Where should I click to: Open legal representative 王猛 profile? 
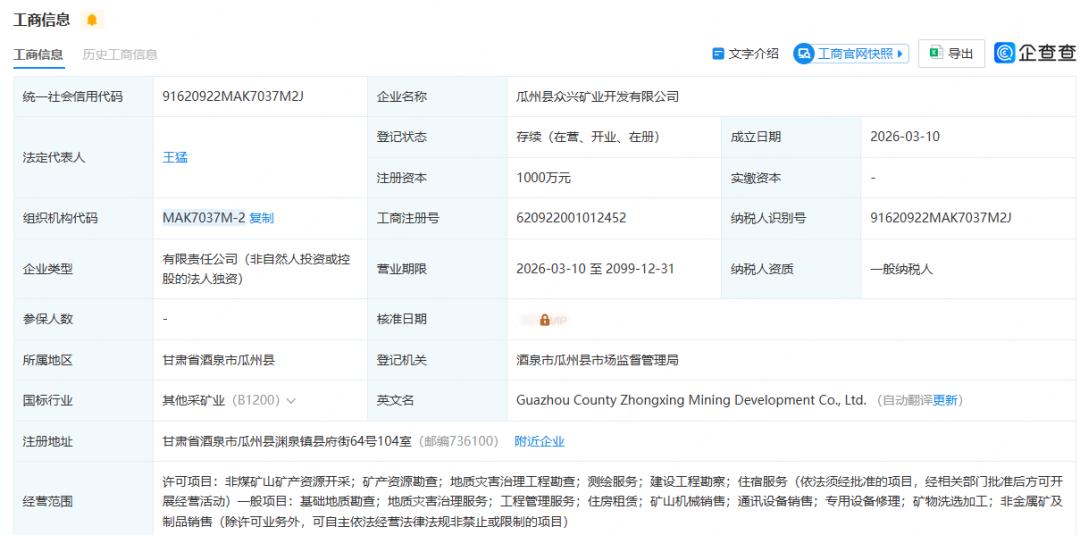(175, 158)
